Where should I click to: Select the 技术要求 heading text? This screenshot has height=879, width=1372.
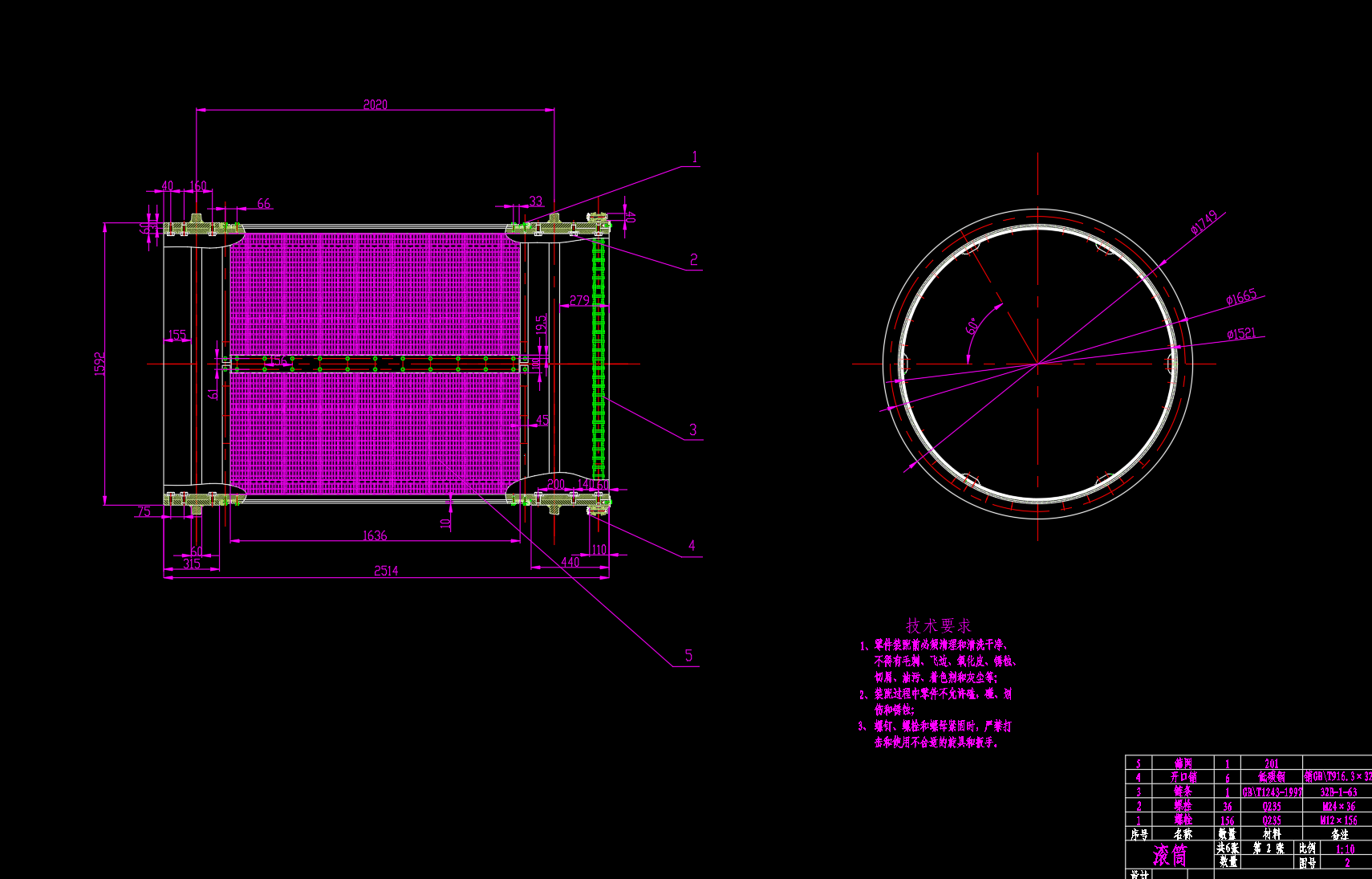click(x=938, y=625)
